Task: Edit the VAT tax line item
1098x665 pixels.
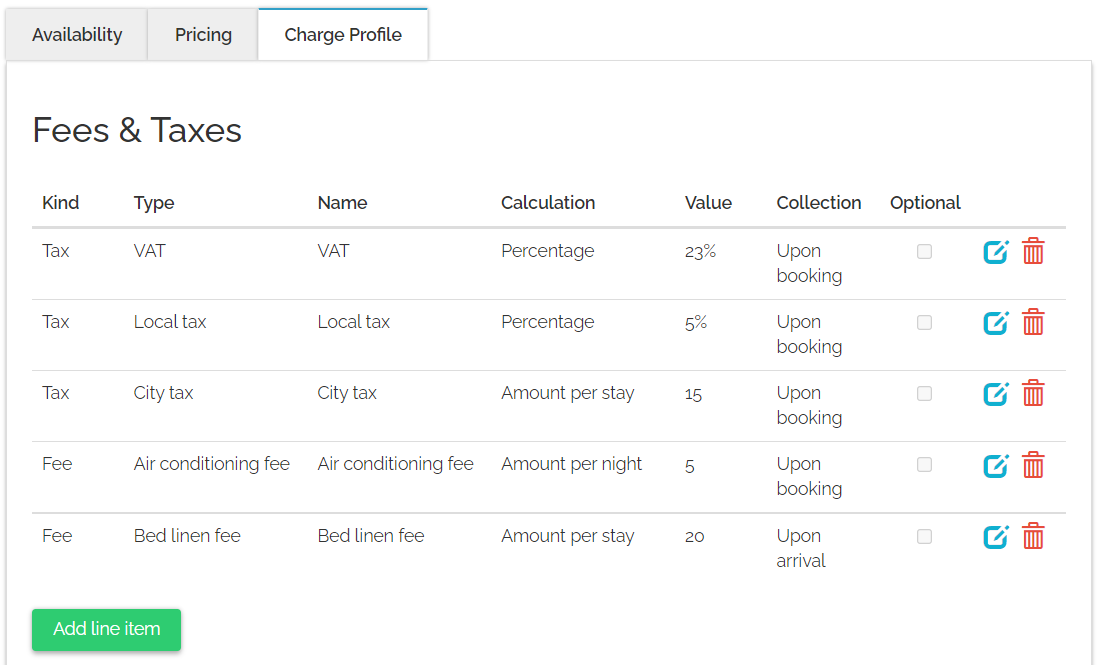Action: coord(996,252)
